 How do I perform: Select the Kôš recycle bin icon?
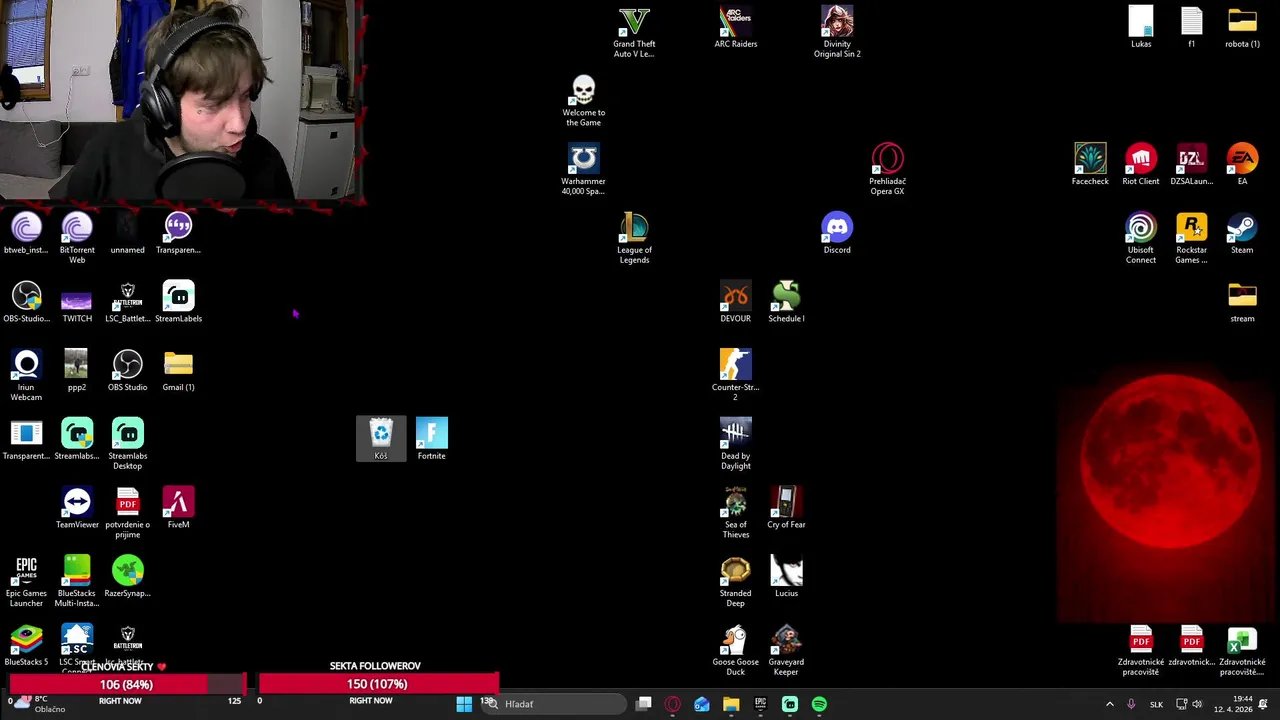click(381, 439)
